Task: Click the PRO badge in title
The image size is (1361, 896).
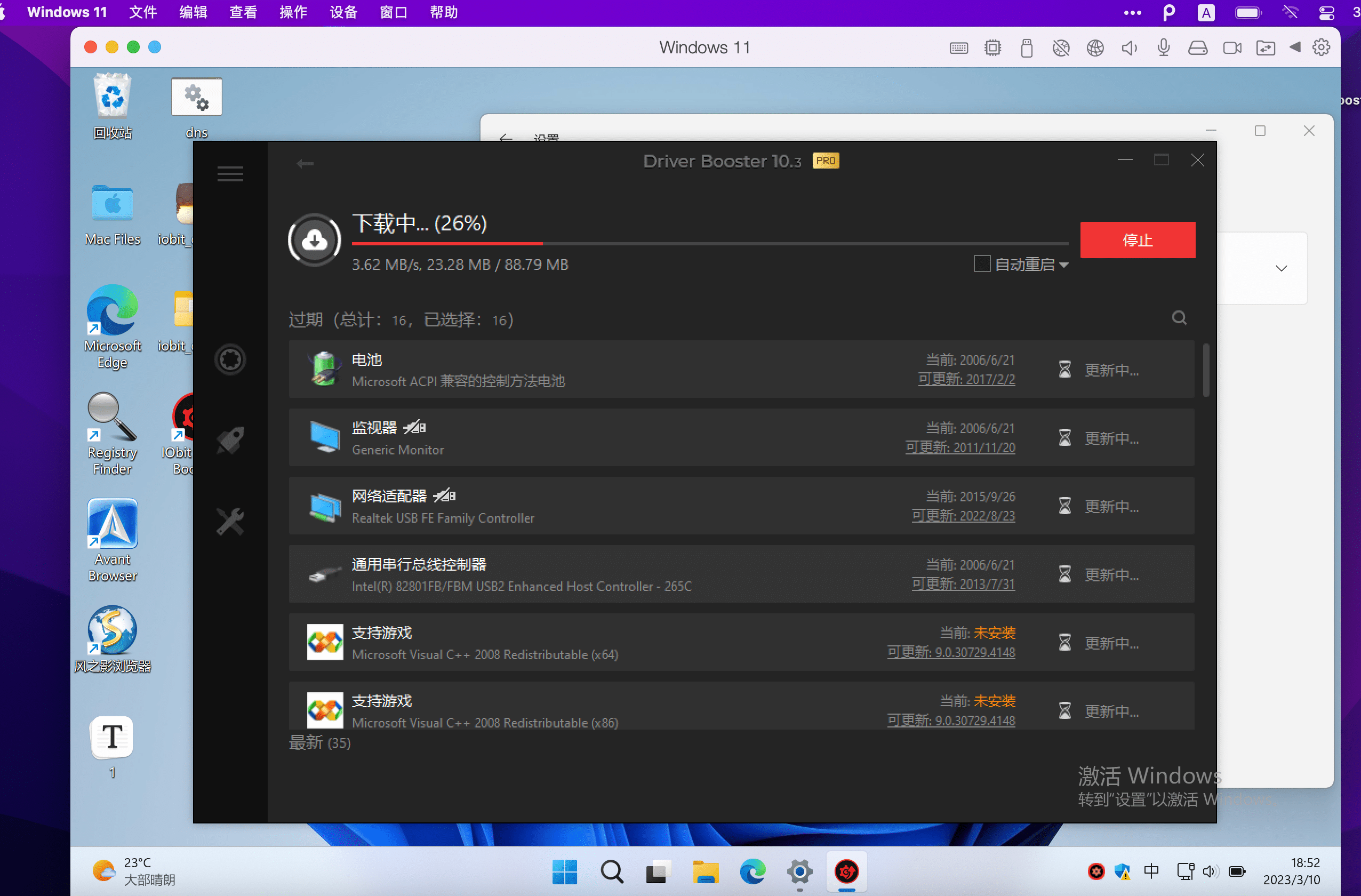Action: point(825,161)
